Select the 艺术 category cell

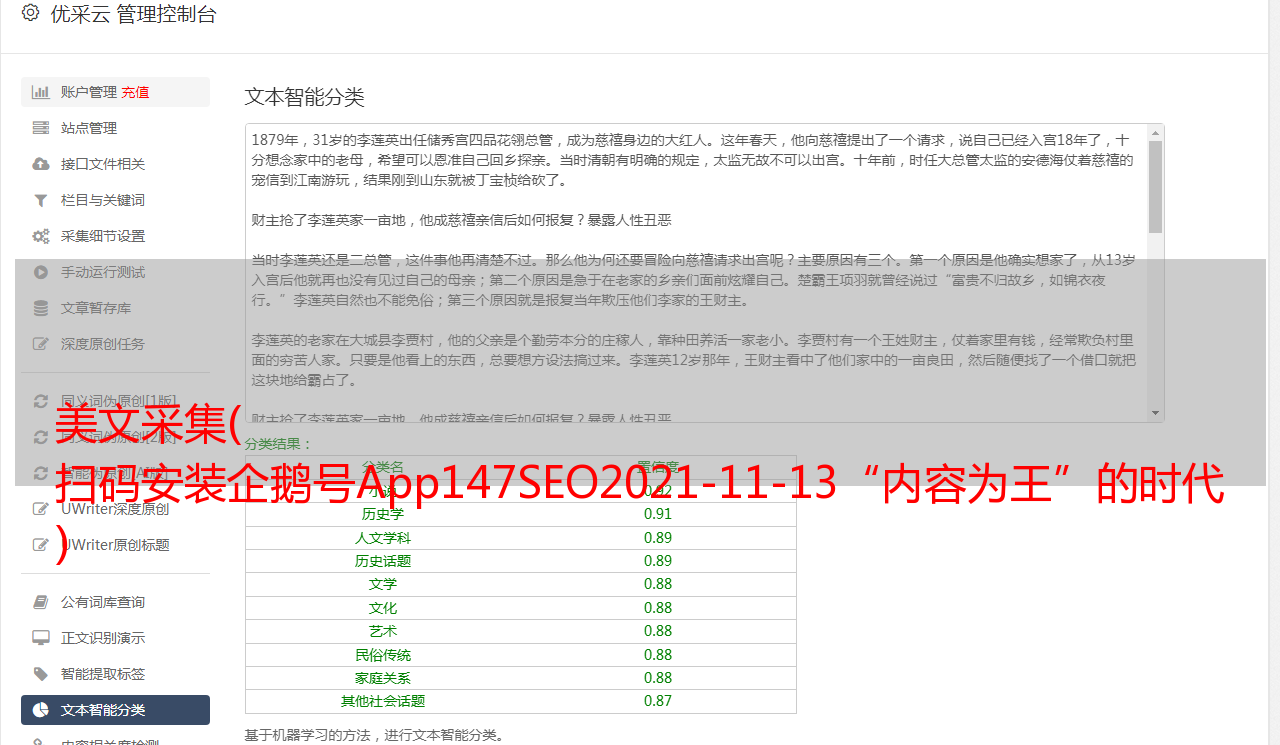(x=383, y=631)
